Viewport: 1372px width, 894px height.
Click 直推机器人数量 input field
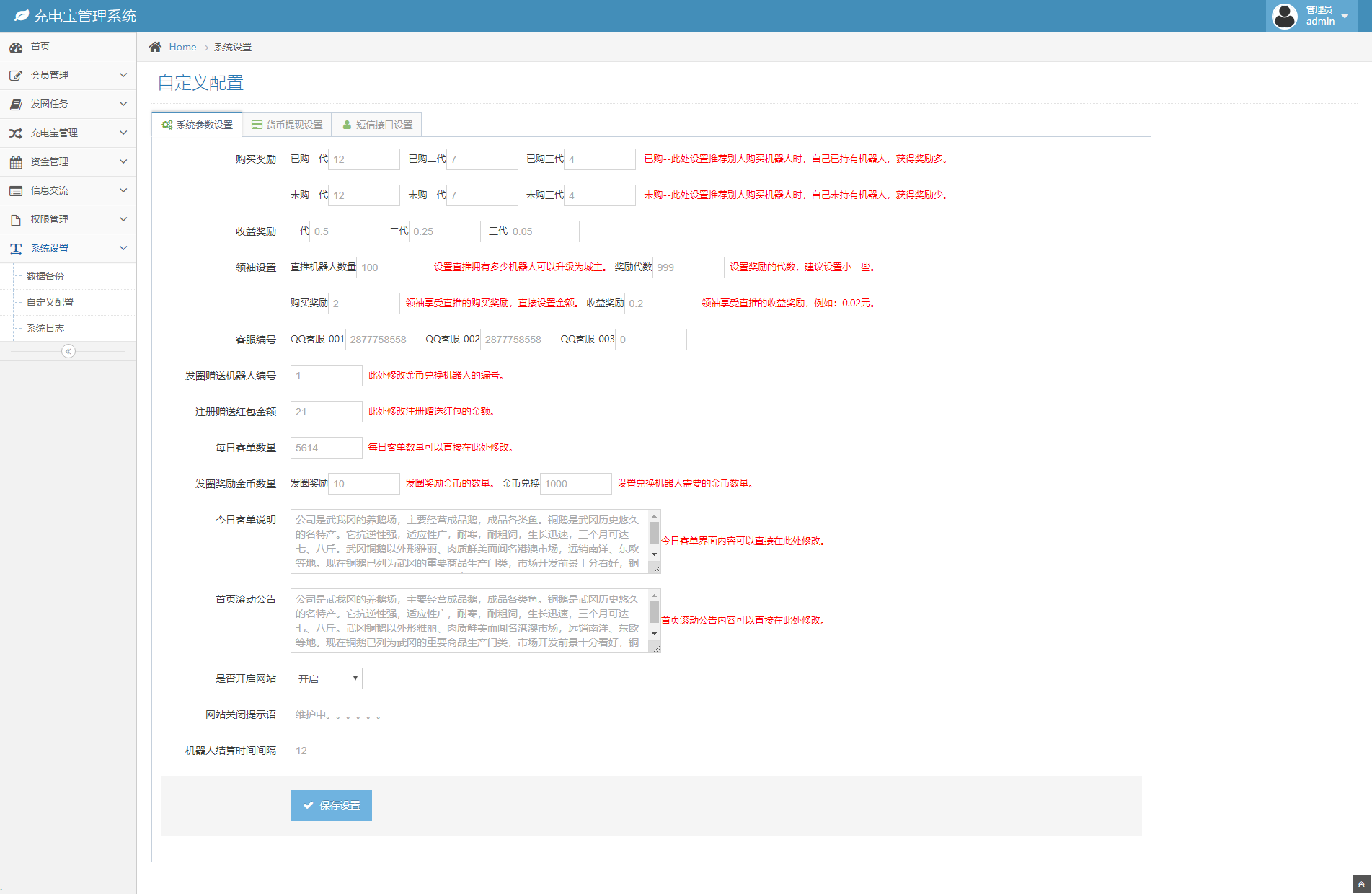(x=393, y=267)
